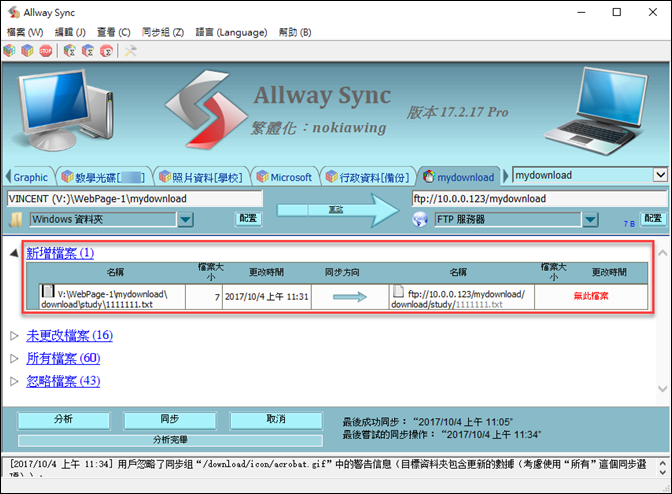672x494 pixels.
Task: Click the desktop computer image
Action: click(65, 110)
